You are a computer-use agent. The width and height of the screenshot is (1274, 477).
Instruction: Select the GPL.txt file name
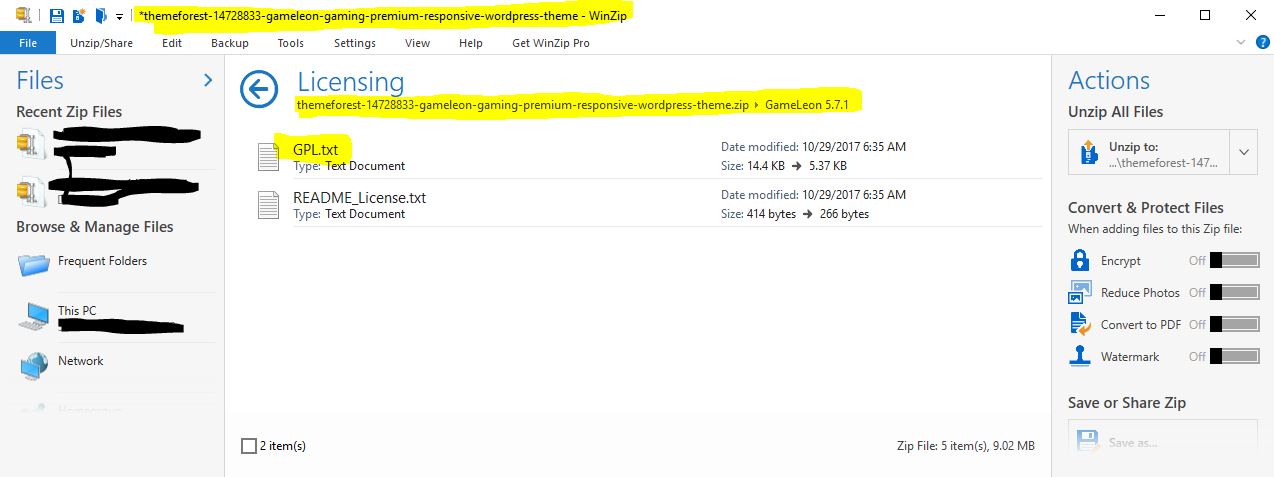(x=315, y=149)
